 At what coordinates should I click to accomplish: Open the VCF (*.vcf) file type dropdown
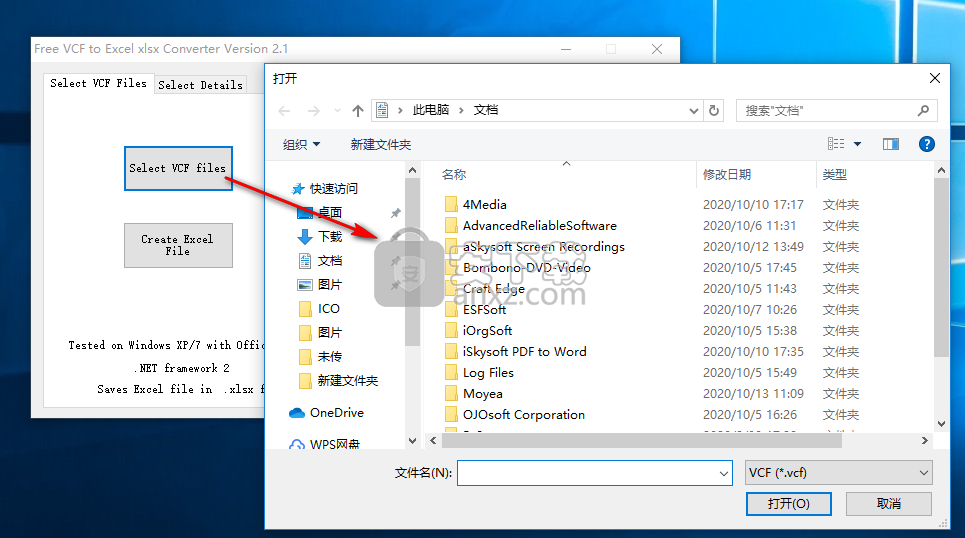pyautogui.click(x=838, y=473)
